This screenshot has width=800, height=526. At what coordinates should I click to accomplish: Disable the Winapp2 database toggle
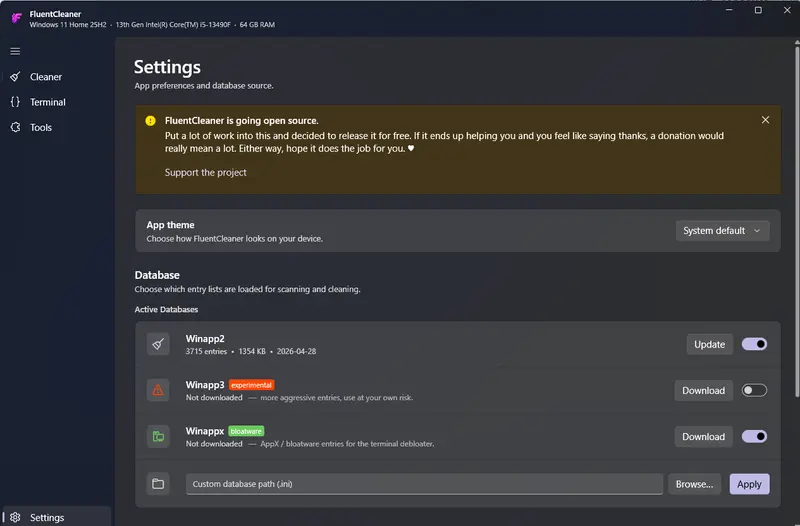point(754,344)
